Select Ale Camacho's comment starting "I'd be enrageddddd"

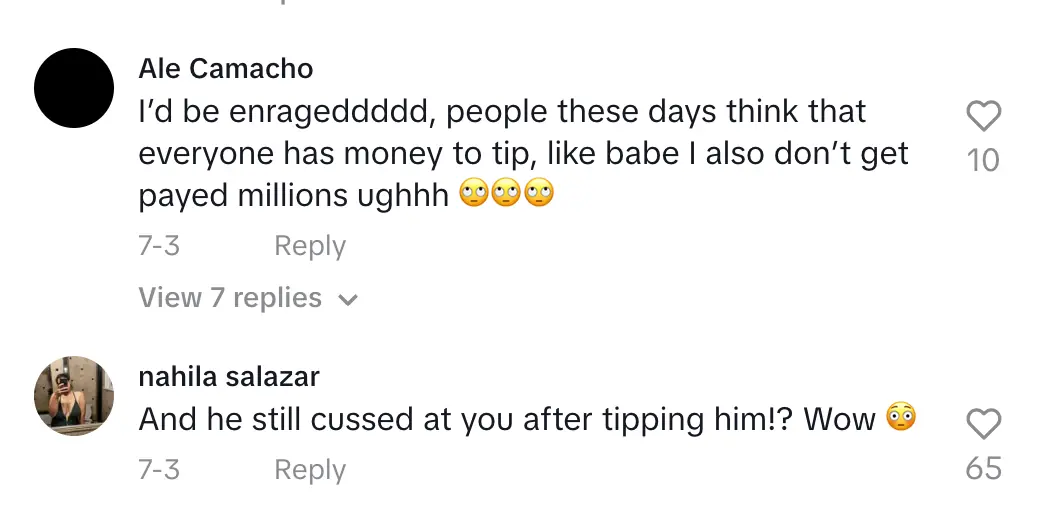(x=502, y=111)
